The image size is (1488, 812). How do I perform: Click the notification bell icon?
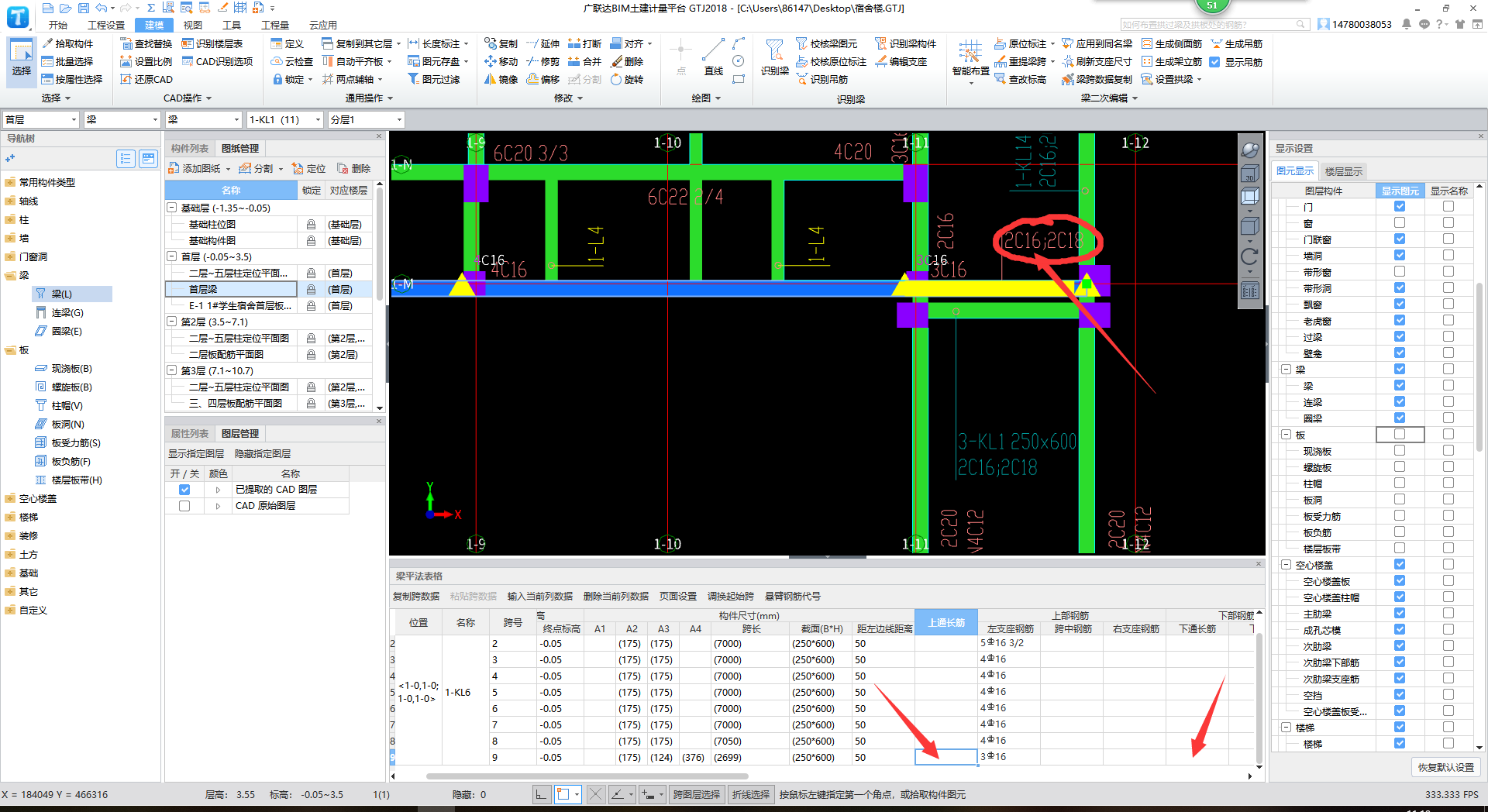[1407, 25]
